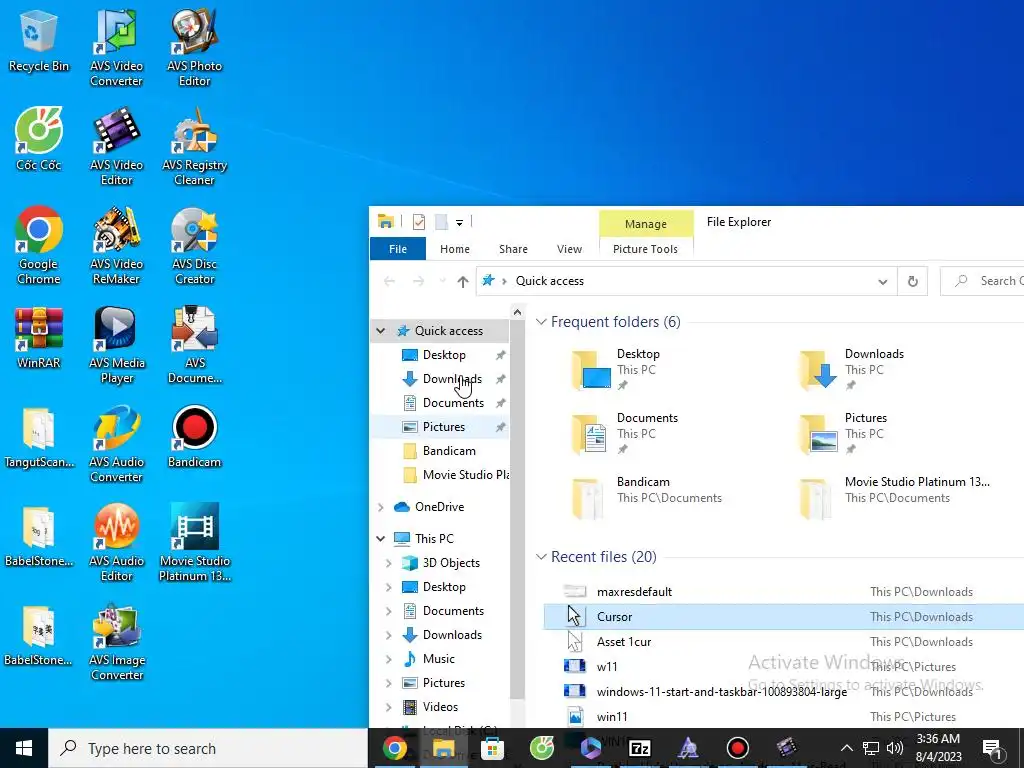Select AVS Disc Creator desktop icon

pos(194,246)
